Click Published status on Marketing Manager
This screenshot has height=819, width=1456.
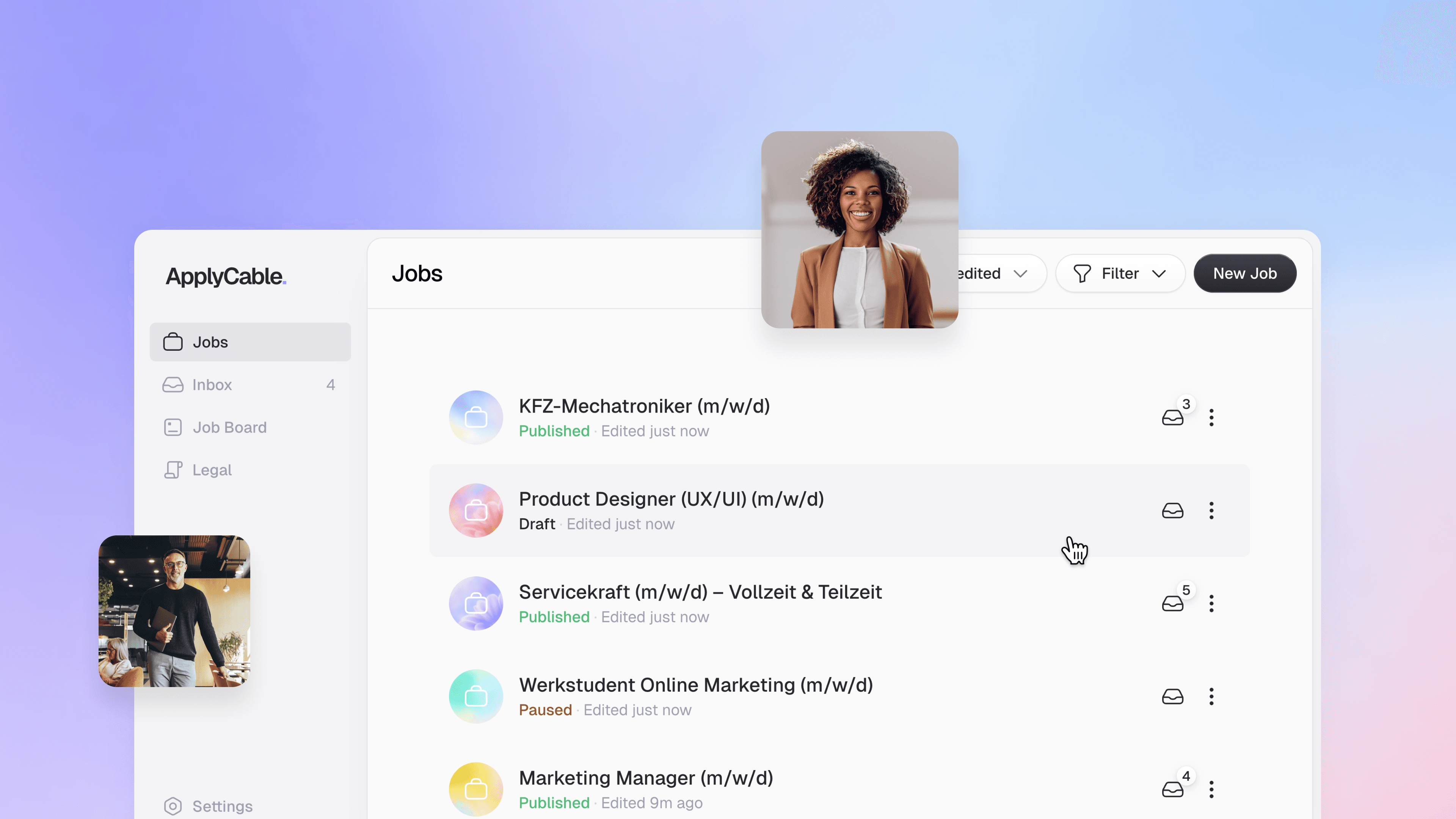point(554,803)
